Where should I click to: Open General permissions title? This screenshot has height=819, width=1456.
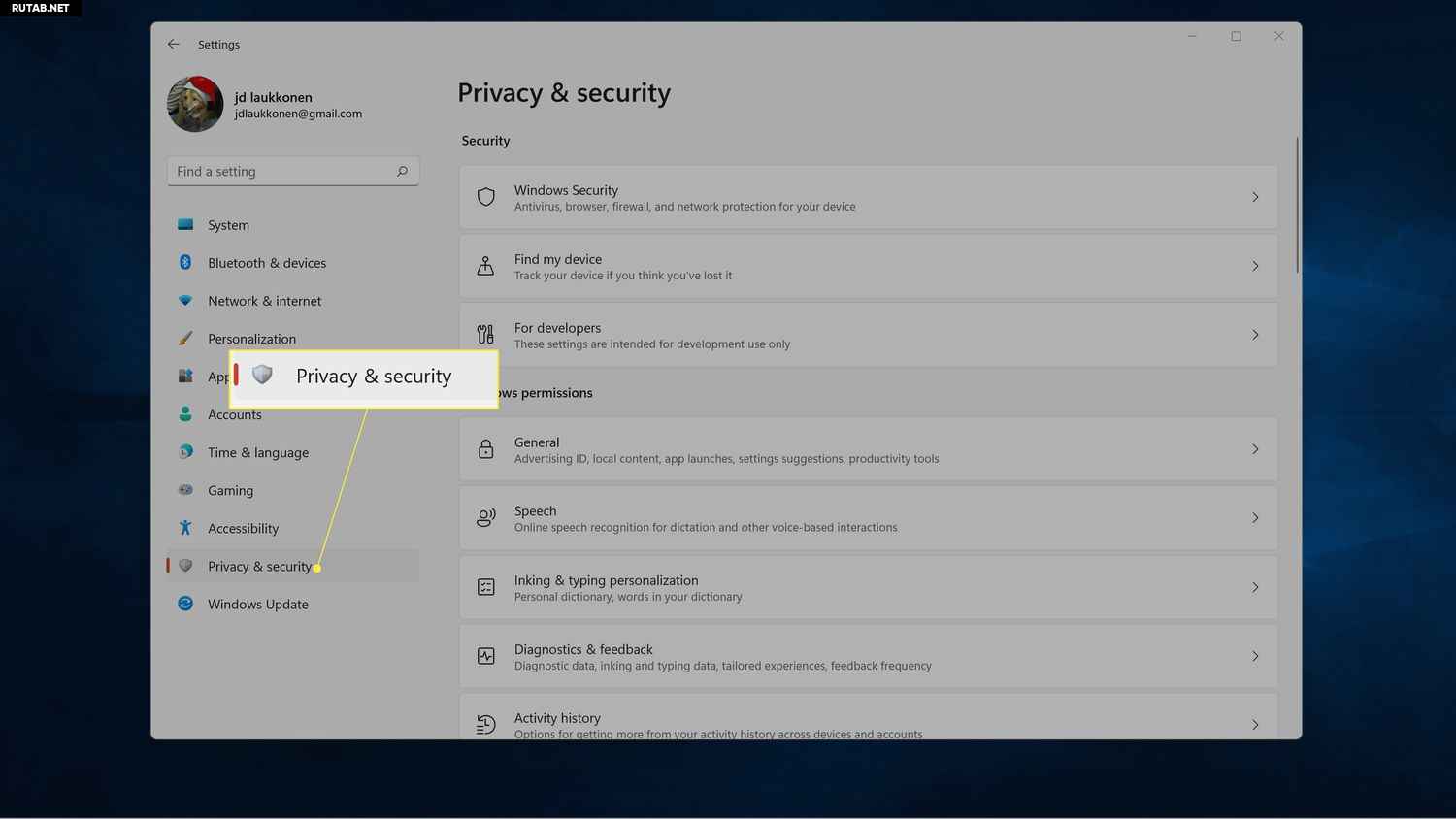tap(537, 442)
